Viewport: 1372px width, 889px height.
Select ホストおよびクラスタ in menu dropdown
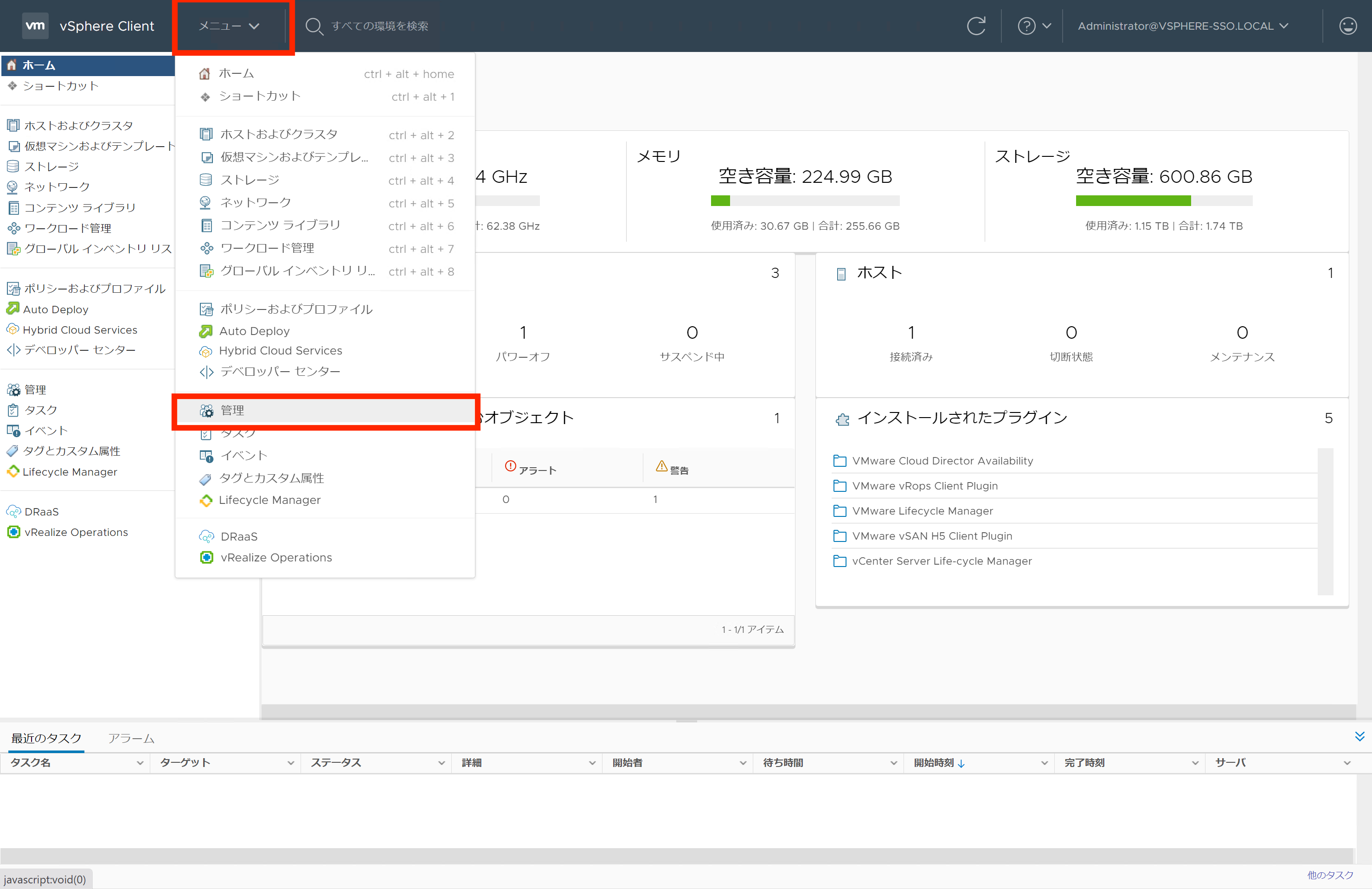pos(325,135)
